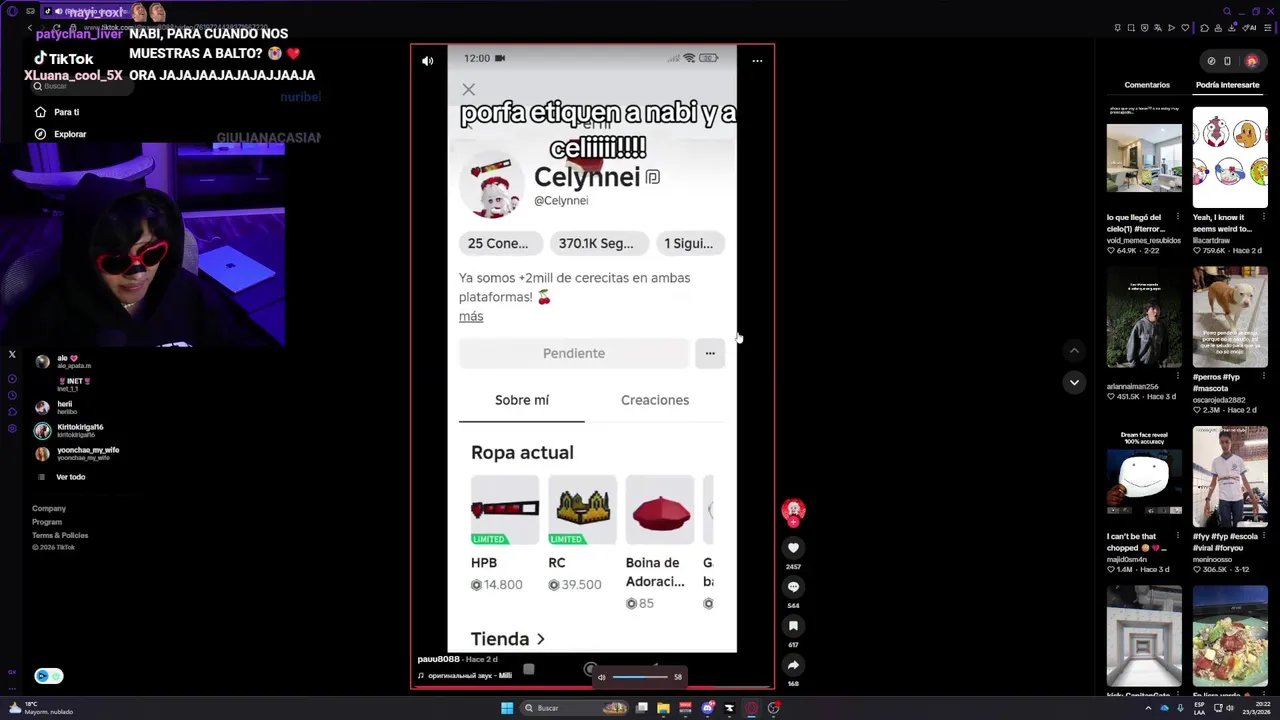
Task: Click the browser snapshot capture icon
Action: click(1131, 28)
